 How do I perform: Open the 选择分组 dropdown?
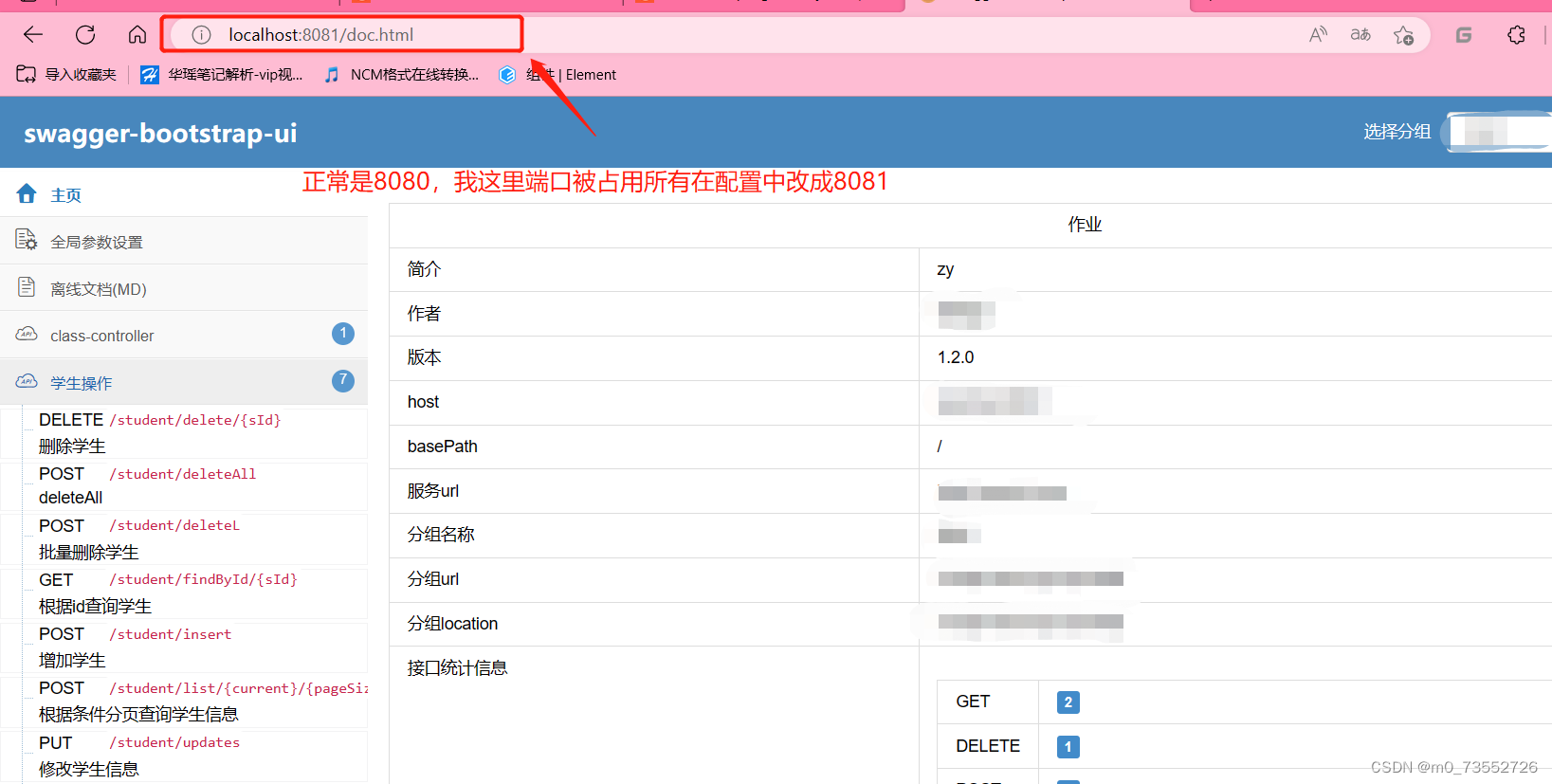click(1498, 132)
